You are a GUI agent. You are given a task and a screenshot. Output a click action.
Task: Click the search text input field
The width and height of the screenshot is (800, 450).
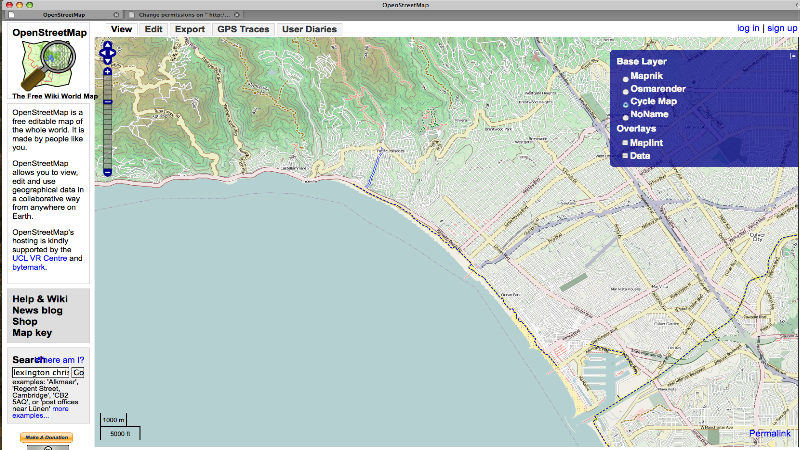40,372
